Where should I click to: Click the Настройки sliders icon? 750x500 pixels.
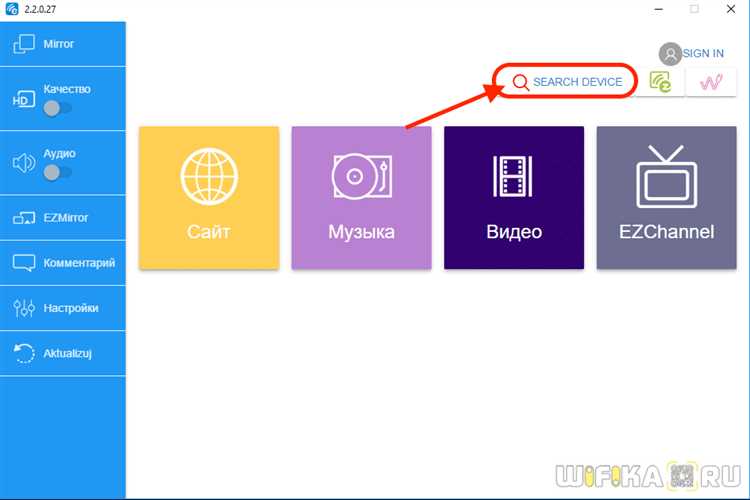(x=23, y=308)
